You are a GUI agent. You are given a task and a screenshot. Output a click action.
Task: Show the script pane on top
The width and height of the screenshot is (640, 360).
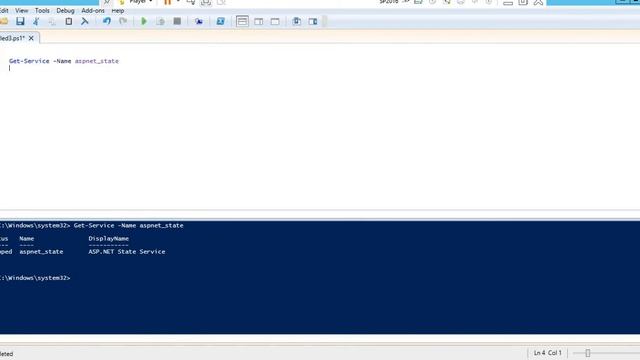coord(242,21)
